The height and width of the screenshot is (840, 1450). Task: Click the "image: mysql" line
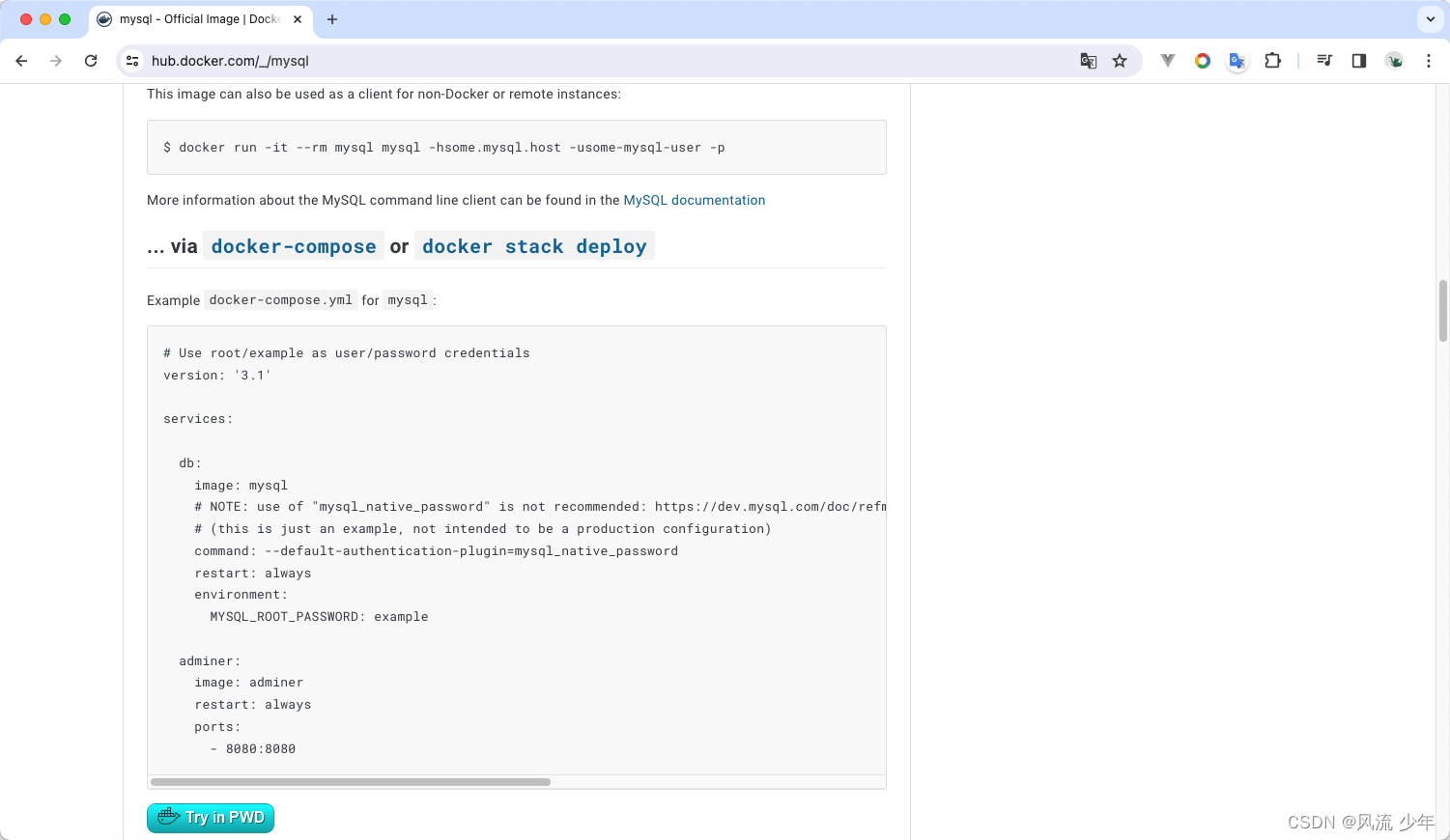coord(242,486)
